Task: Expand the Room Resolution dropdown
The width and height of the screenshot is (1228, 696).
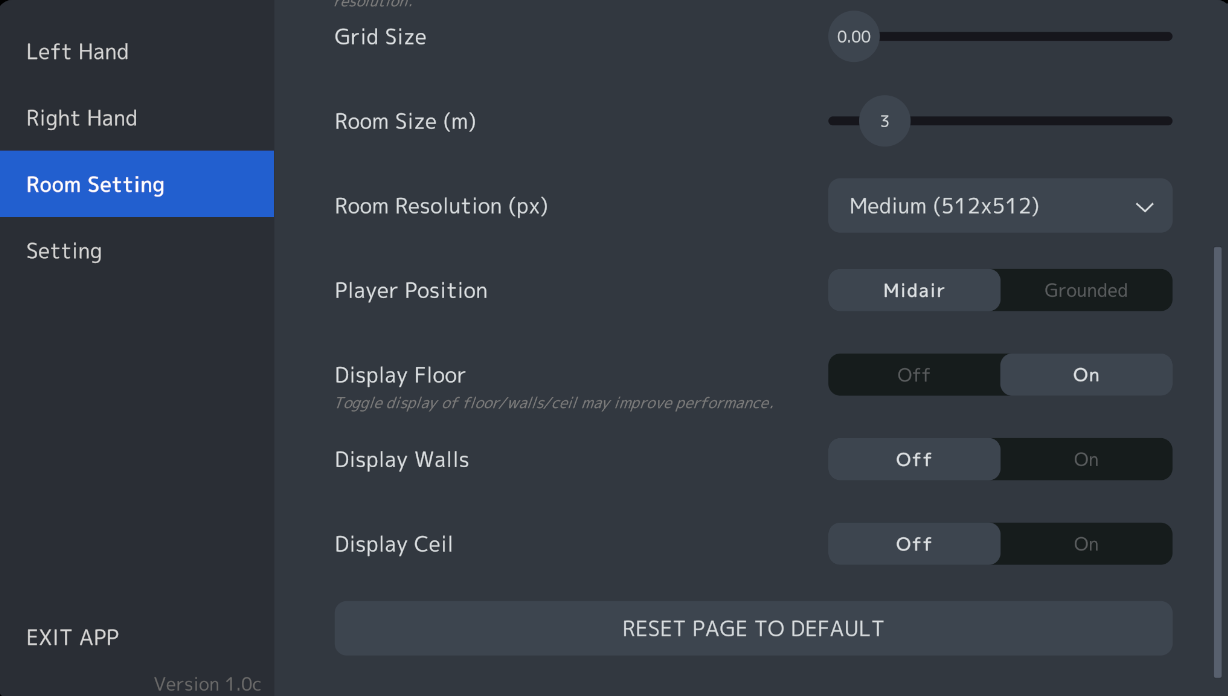Action: tap(1000, 206)
